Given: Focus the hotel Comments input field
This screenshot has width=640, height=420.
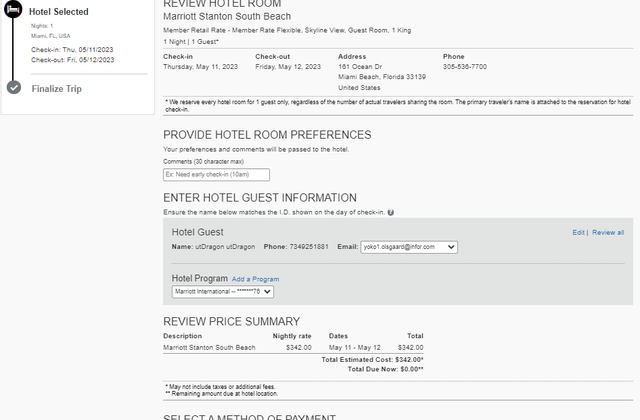Looking at the screenshot, I should tap(216, 175).
